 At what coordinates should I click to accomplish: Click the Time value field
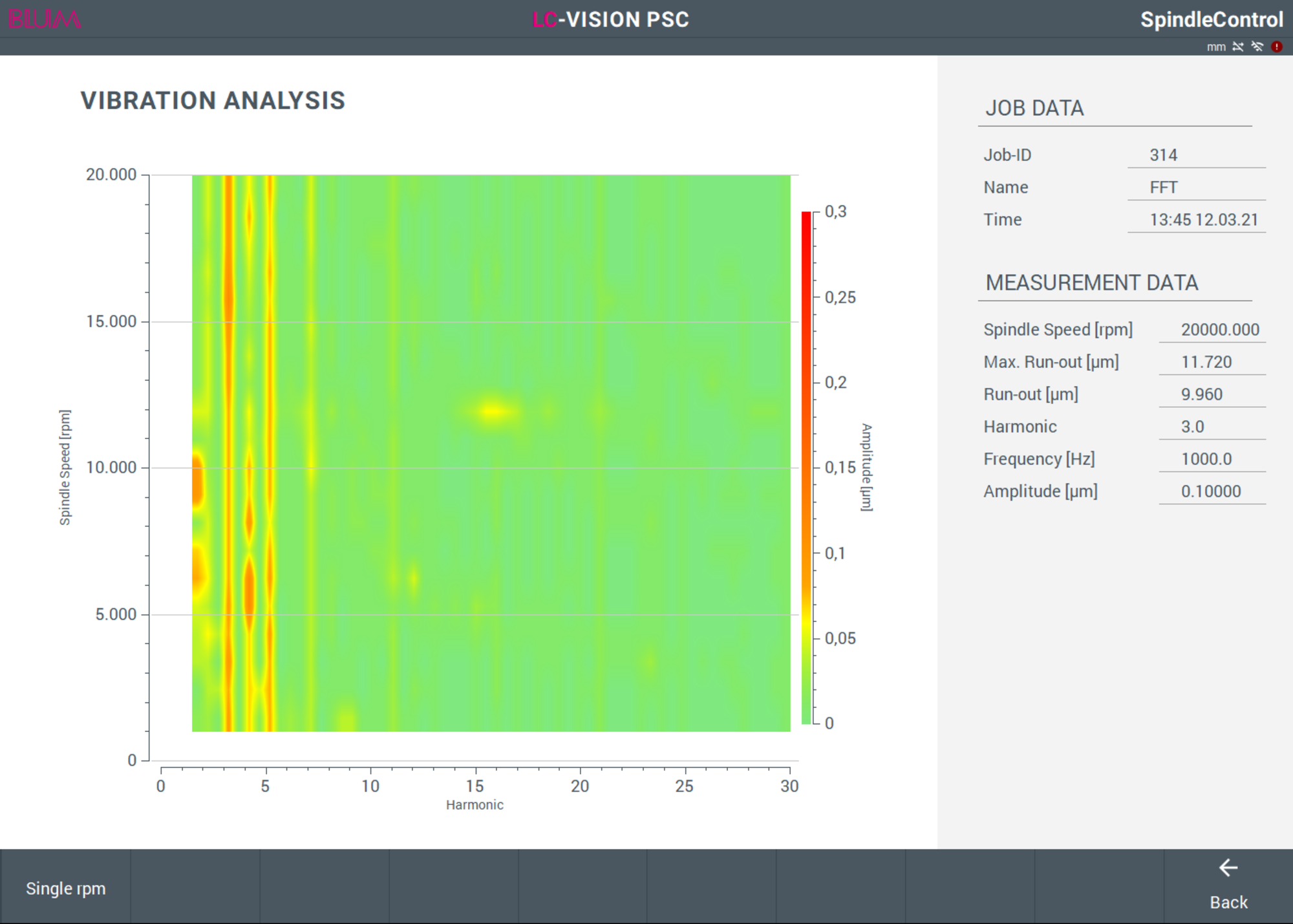click(x=1196, y=220)
